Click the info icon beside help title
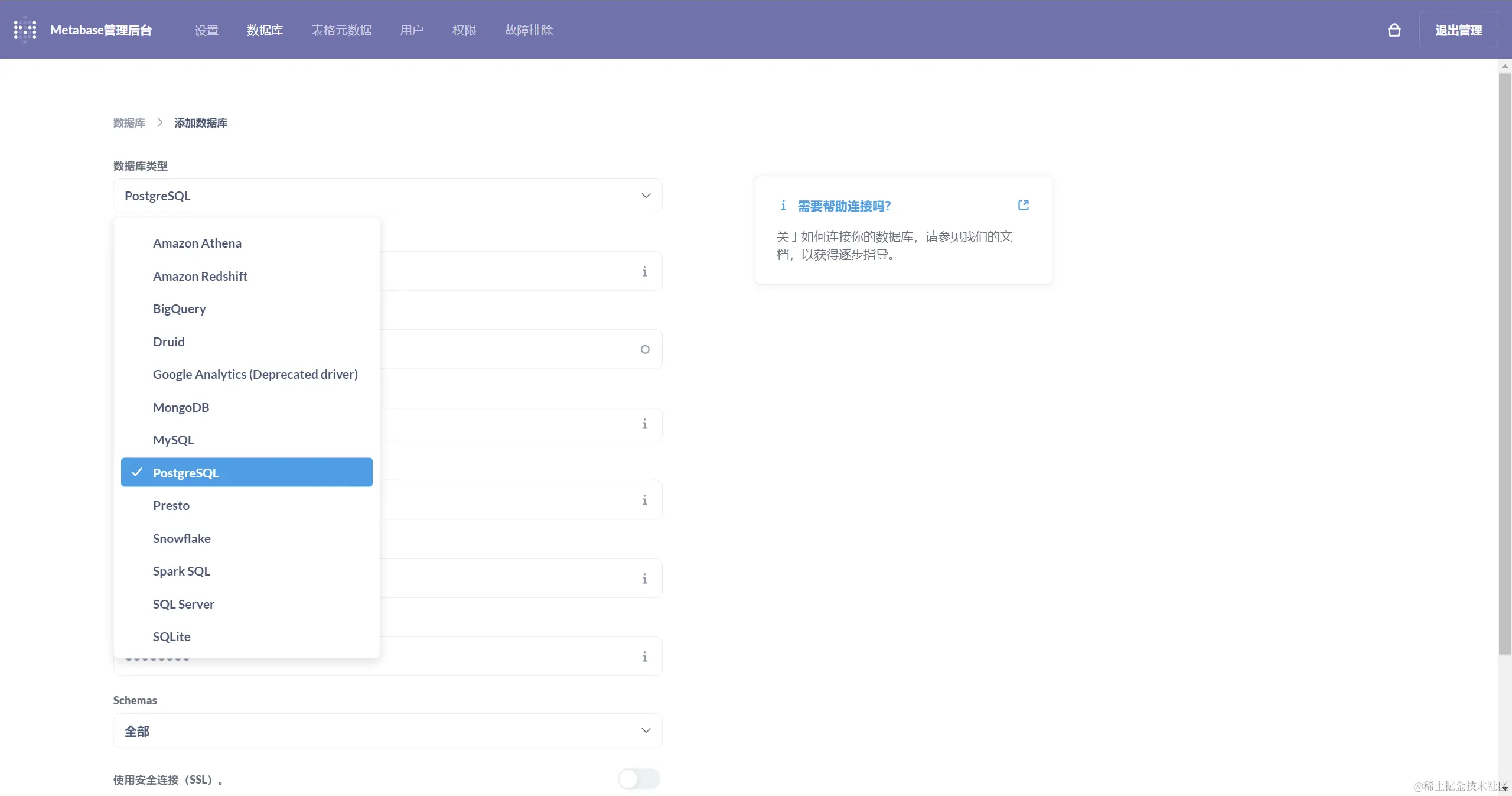Screen dimensions: 1512x796 783,206
